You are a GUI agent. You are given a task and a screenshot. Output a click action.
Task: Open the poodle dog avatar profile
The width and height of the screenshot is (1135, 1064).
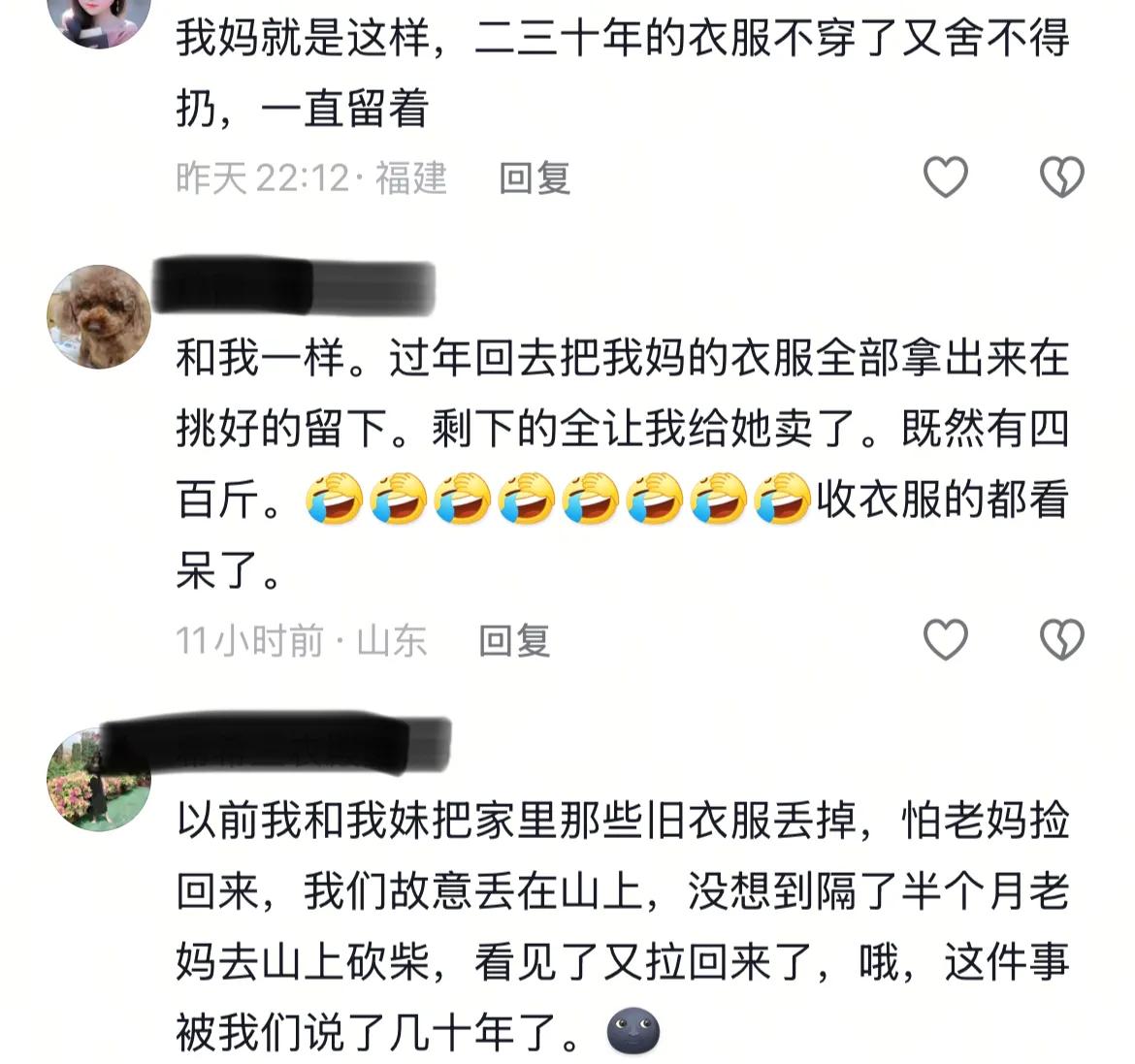pos(98,317)
